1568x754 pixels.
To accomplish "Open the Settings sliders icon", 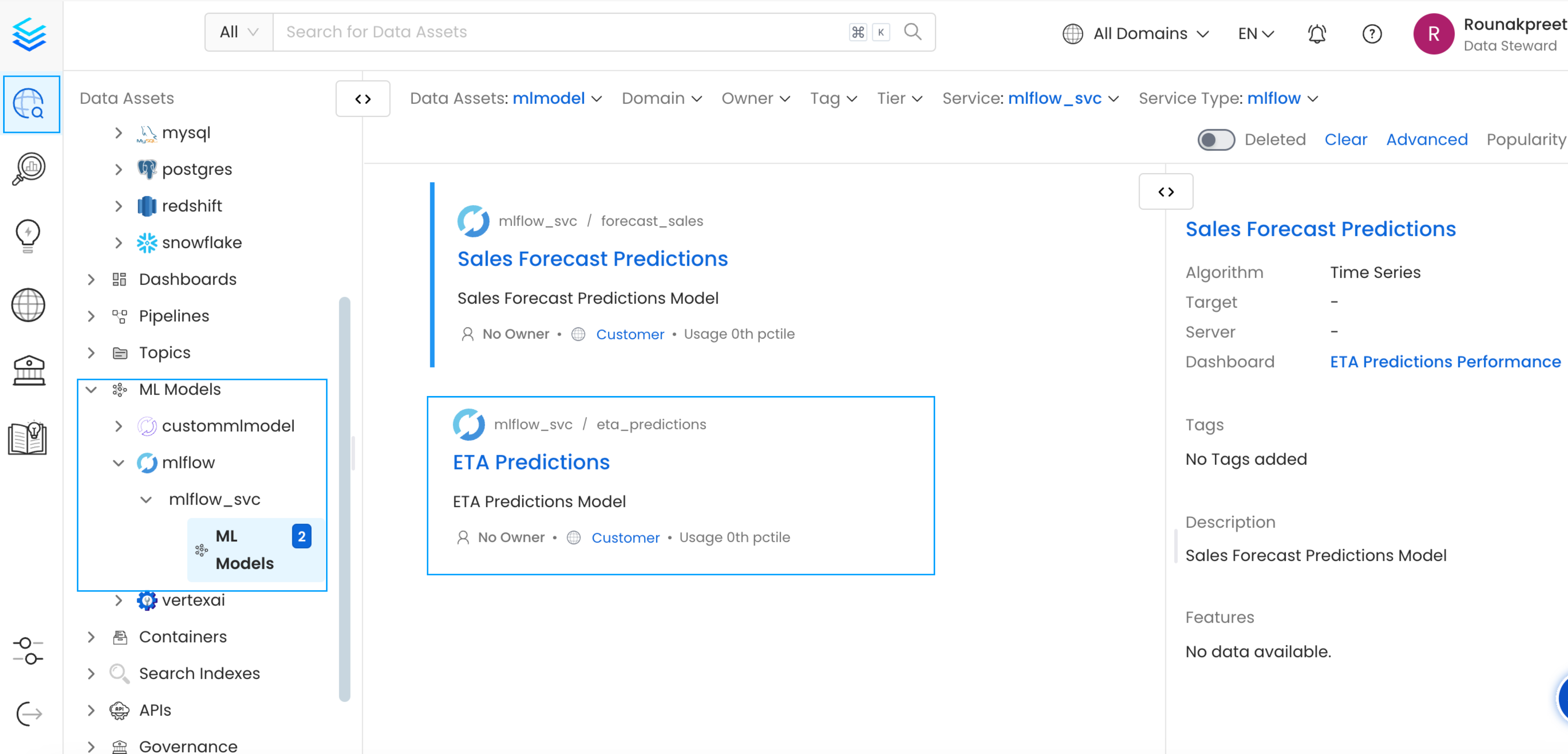I will (x=28, y=650).
